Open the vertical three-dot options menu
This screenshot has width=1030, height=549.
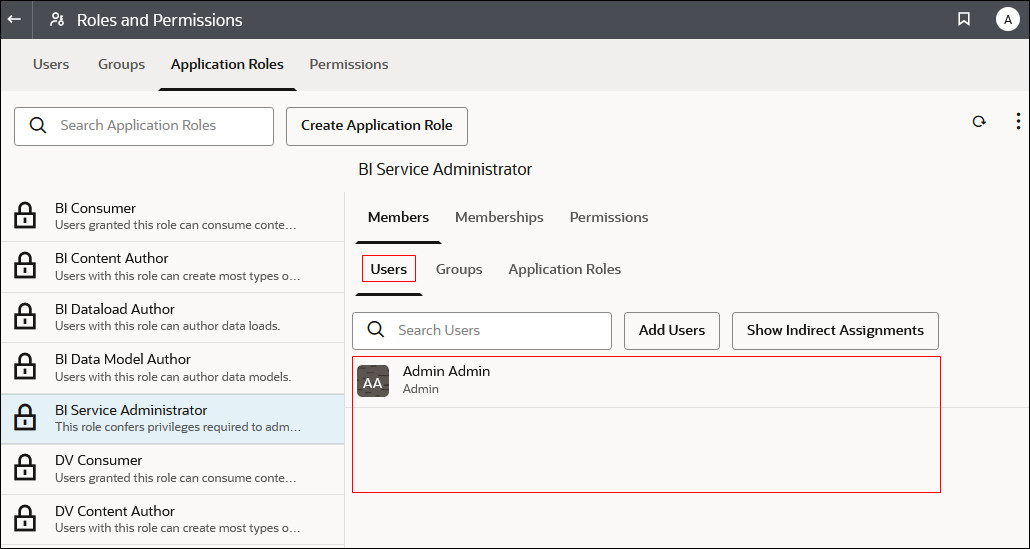(1018, 122)
